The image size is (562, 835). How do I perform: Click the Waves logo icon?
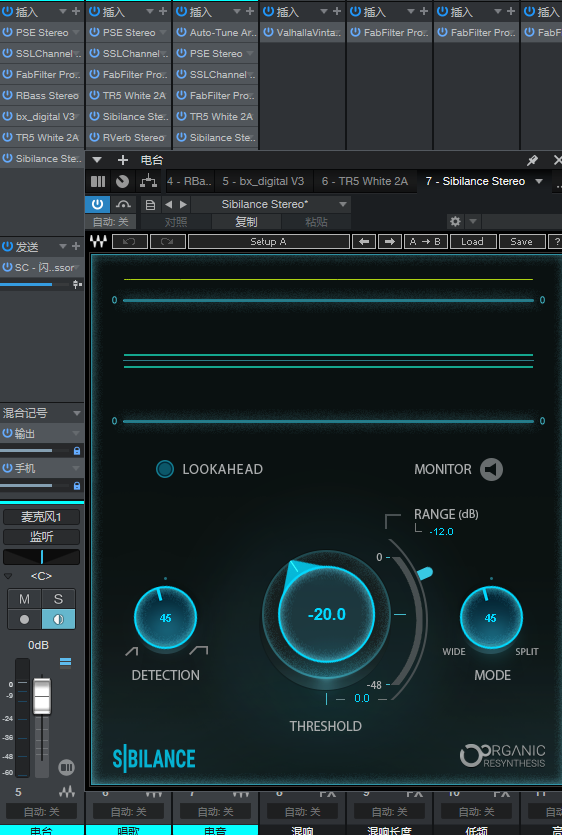[x=97, y=242]
